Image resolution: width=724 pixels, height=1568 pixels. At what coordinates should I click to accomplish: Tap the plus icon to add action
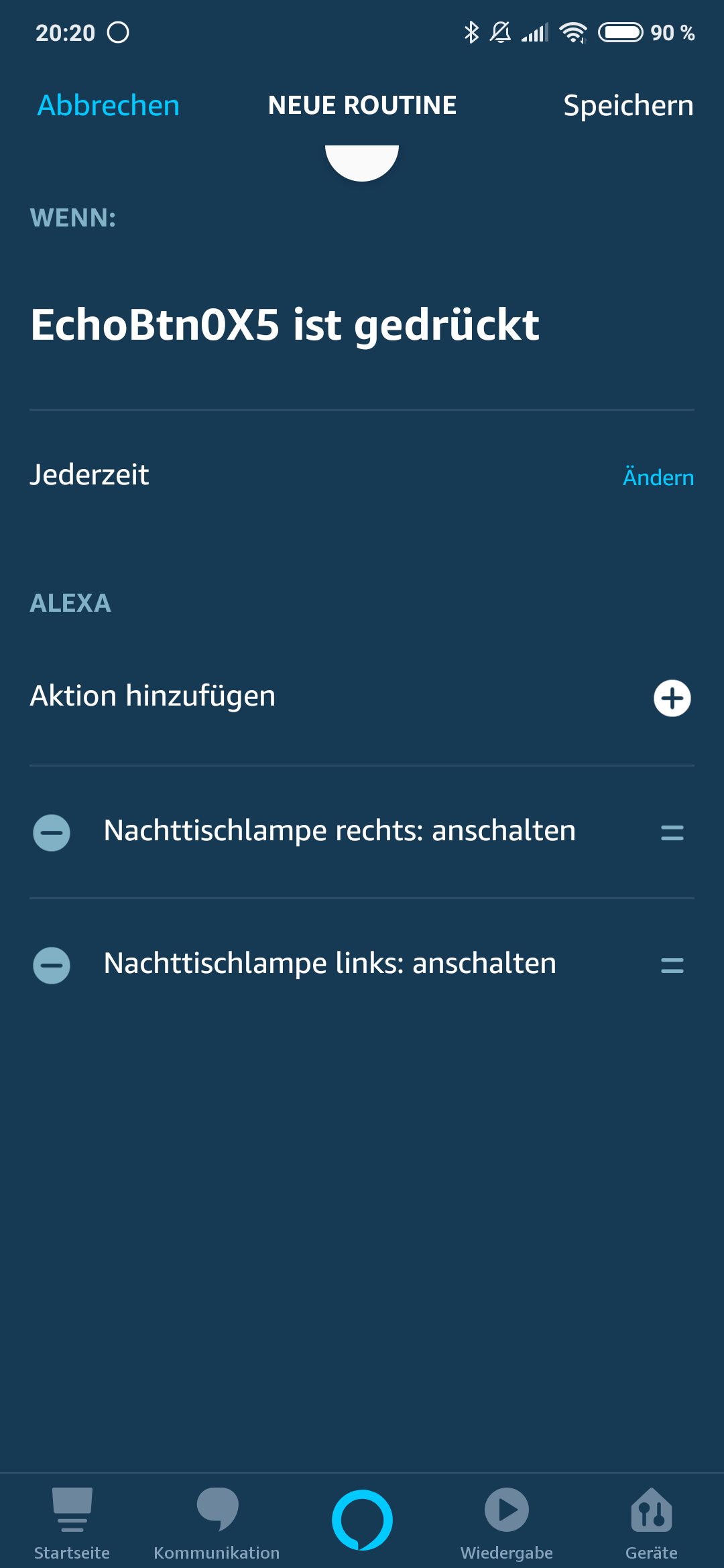pyautogui.click(x=672, y=698)
